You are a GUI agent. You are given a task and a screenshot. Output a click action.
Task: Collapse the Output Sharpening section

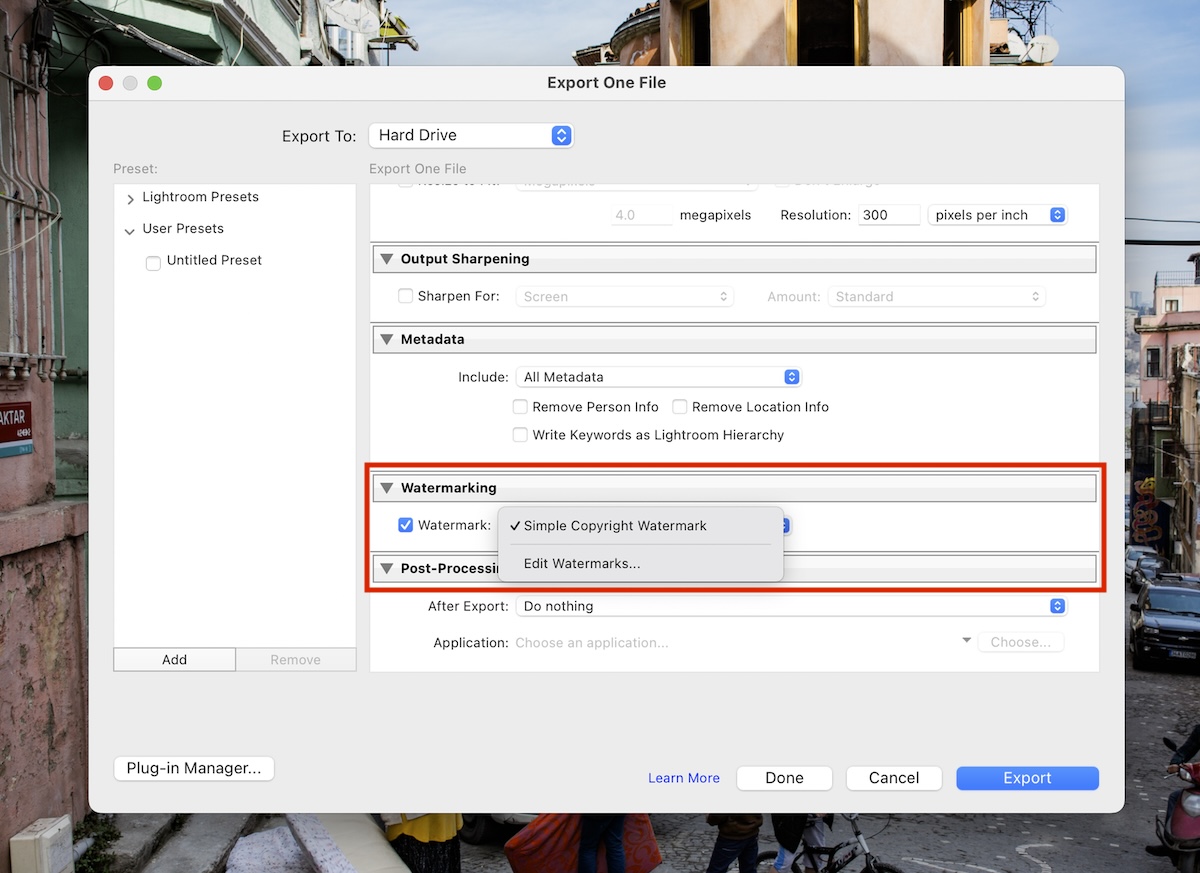(x=387, y=258)
